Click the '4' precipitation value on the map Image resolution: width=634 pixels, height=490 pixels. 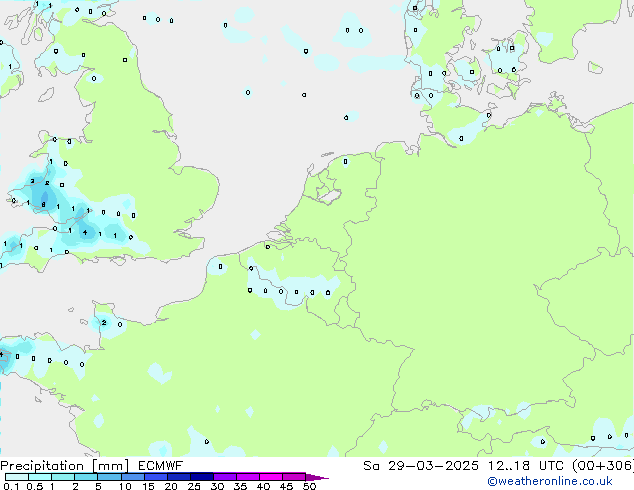coord(85,232)
